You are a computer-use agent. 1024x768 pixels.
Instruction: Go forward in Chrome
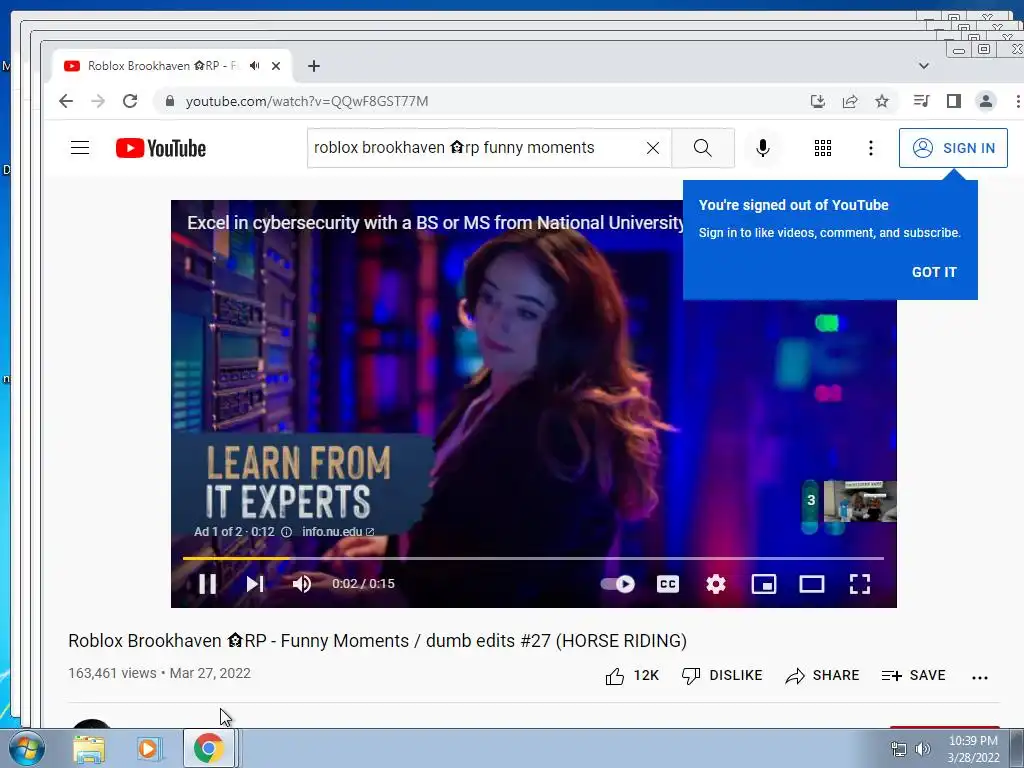(x=98, y=101)
